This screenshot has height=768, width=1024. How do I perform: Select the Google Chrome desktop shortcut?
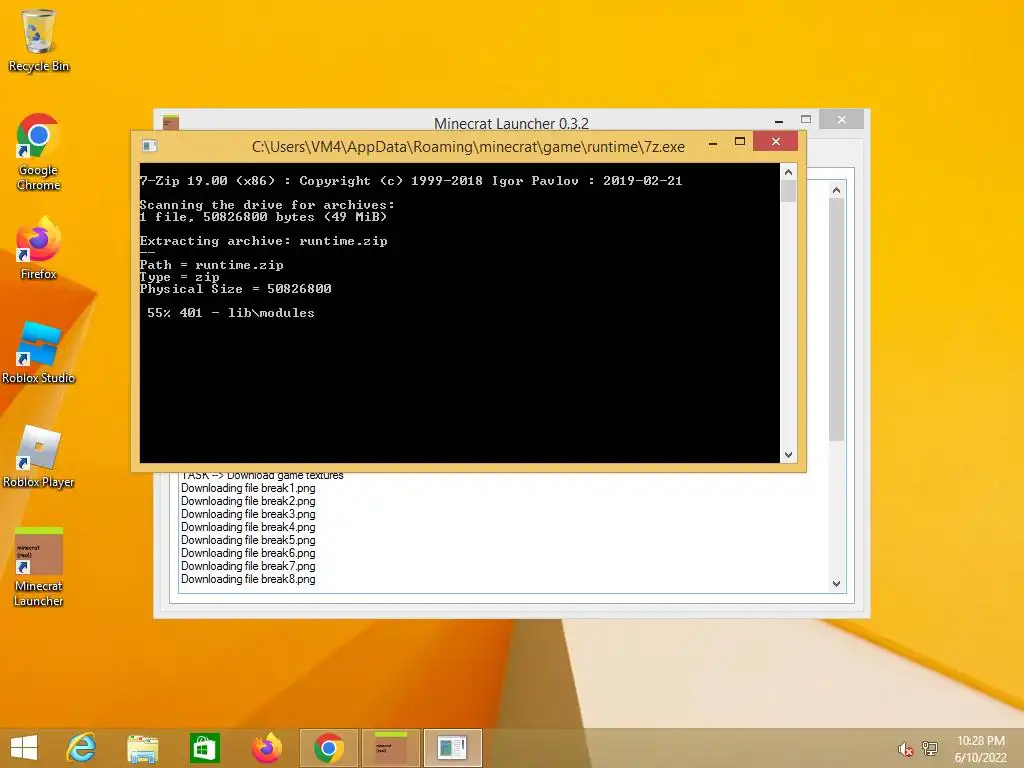point(38,152)
